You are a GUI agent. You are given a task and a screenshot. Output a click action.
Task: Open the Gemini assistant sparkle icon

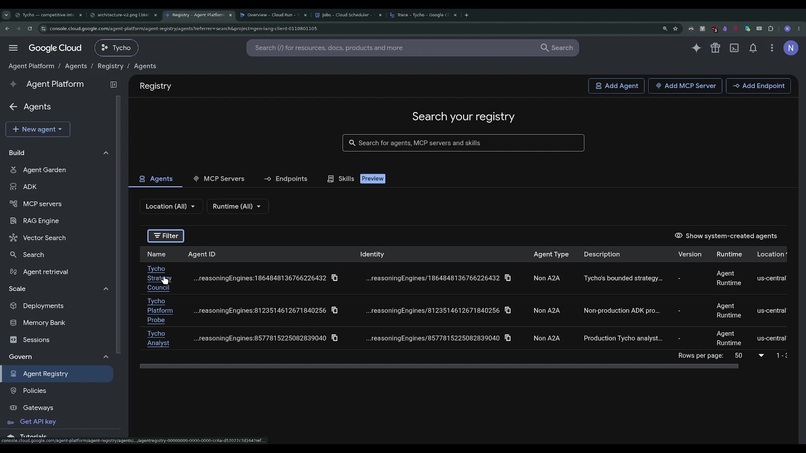click(x=696, y=48)
